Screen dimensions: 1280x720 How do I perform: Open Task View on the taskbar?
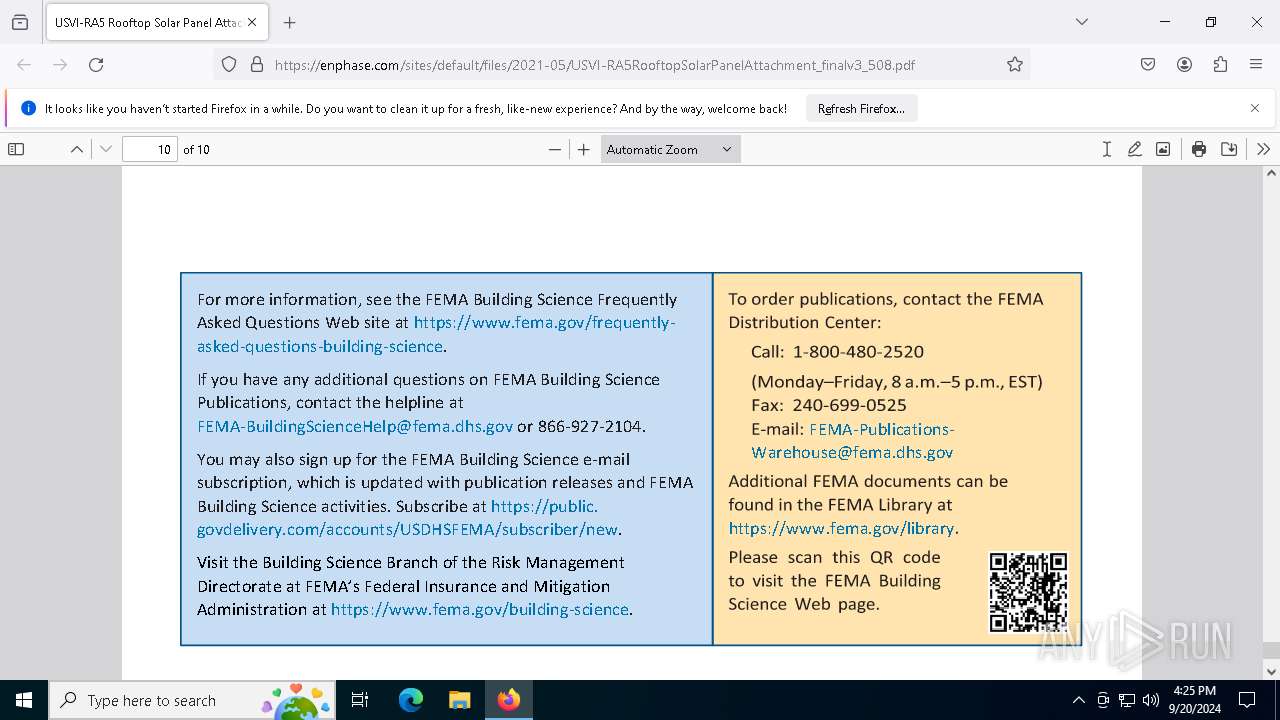(x=360, y=700)
